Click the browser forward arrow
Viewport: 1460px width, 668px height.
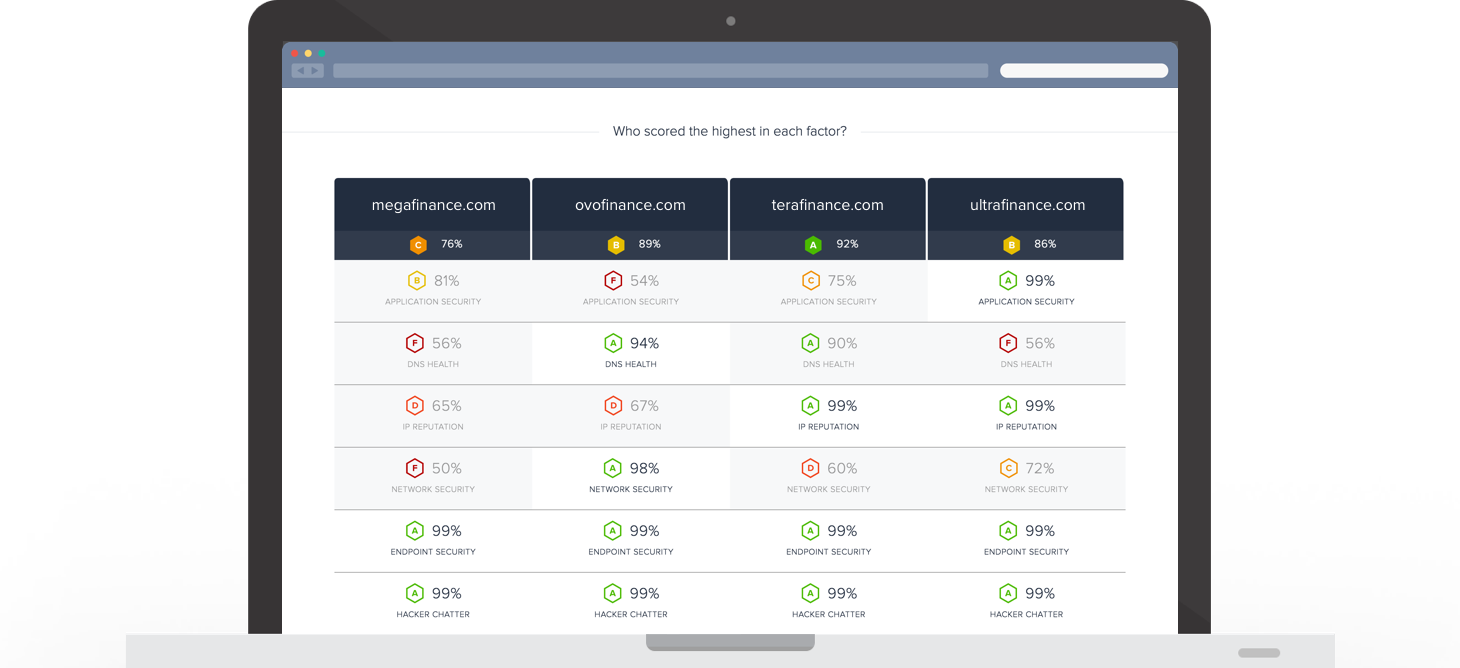pos(315,70)
